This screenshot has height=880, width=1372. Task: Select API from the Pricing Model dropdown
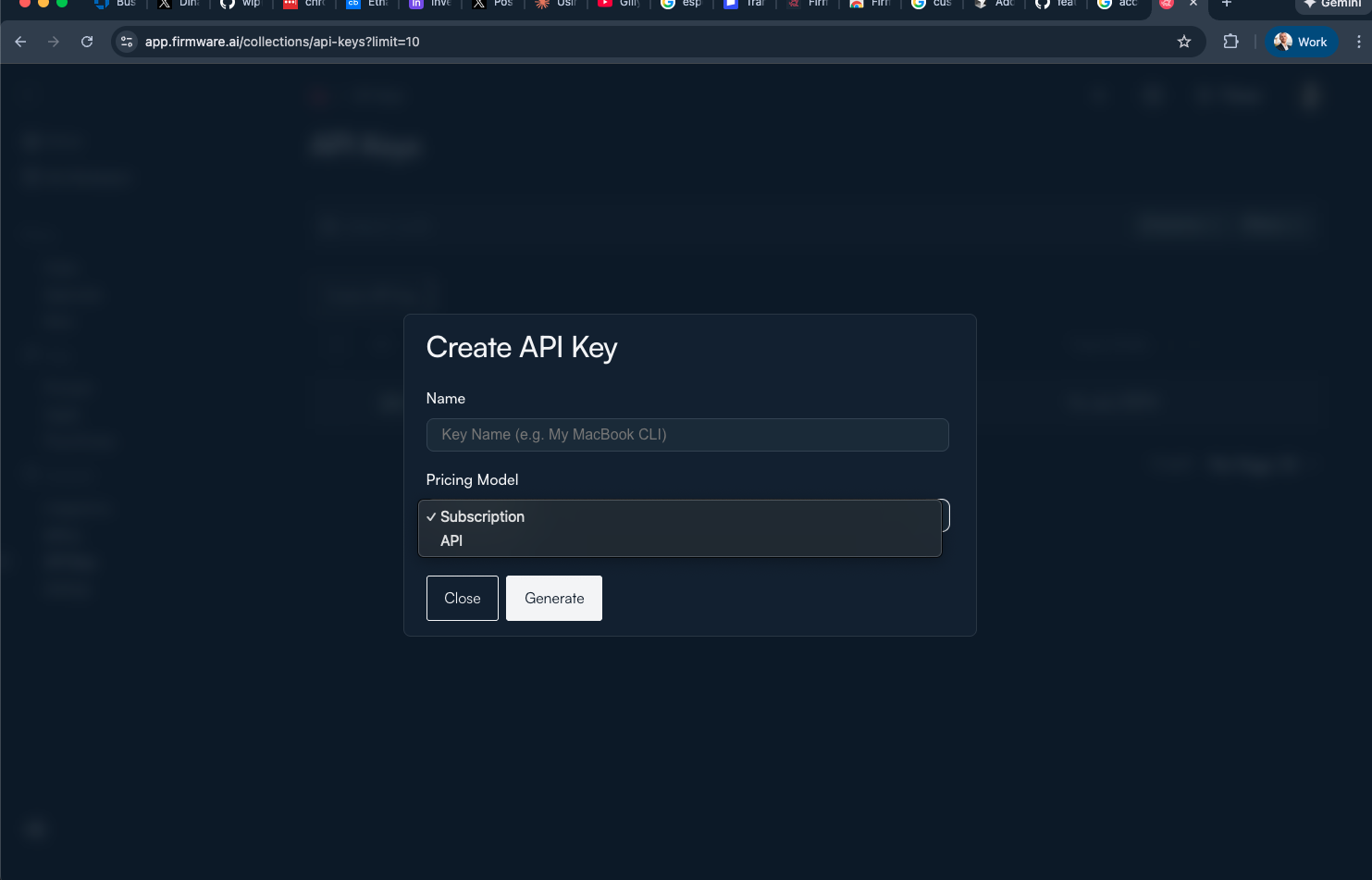tap(451, 540)
